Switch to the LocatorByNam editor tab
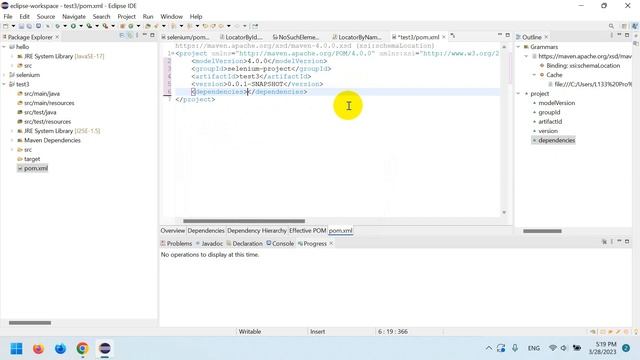Screen dimensions: 640x360 pos(357,37)
